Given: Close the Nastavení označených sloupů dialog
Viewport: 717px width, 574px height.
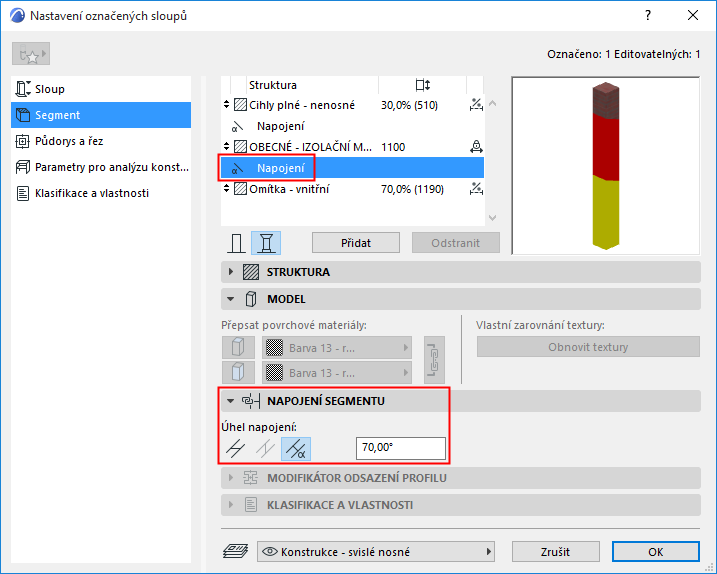Looking at the screenshot, I should (x=693, y=16).
